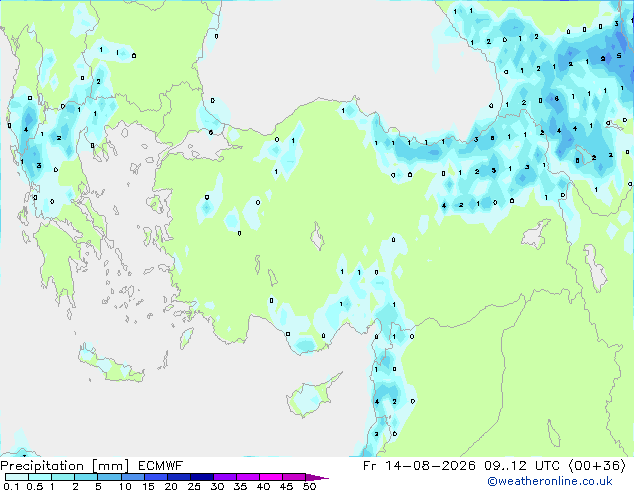This screenshot has width=634, height=490.
Task: Click the 10–15 mm blue legend swatch
Action: coord(132,477)
